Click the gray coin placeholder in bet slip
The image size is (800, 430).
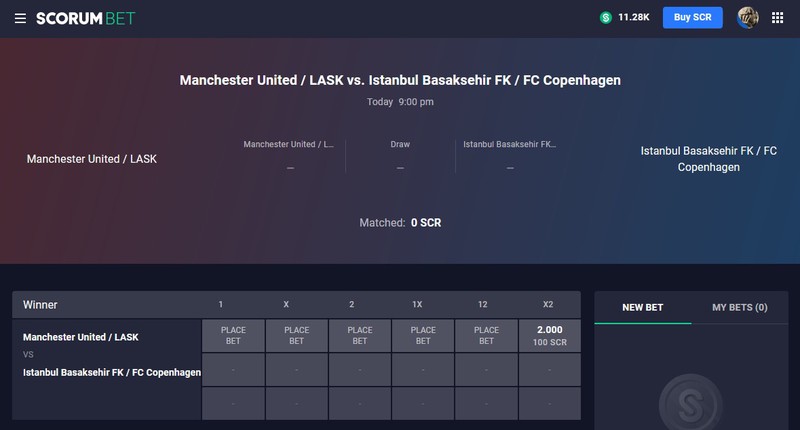[691, 402]
